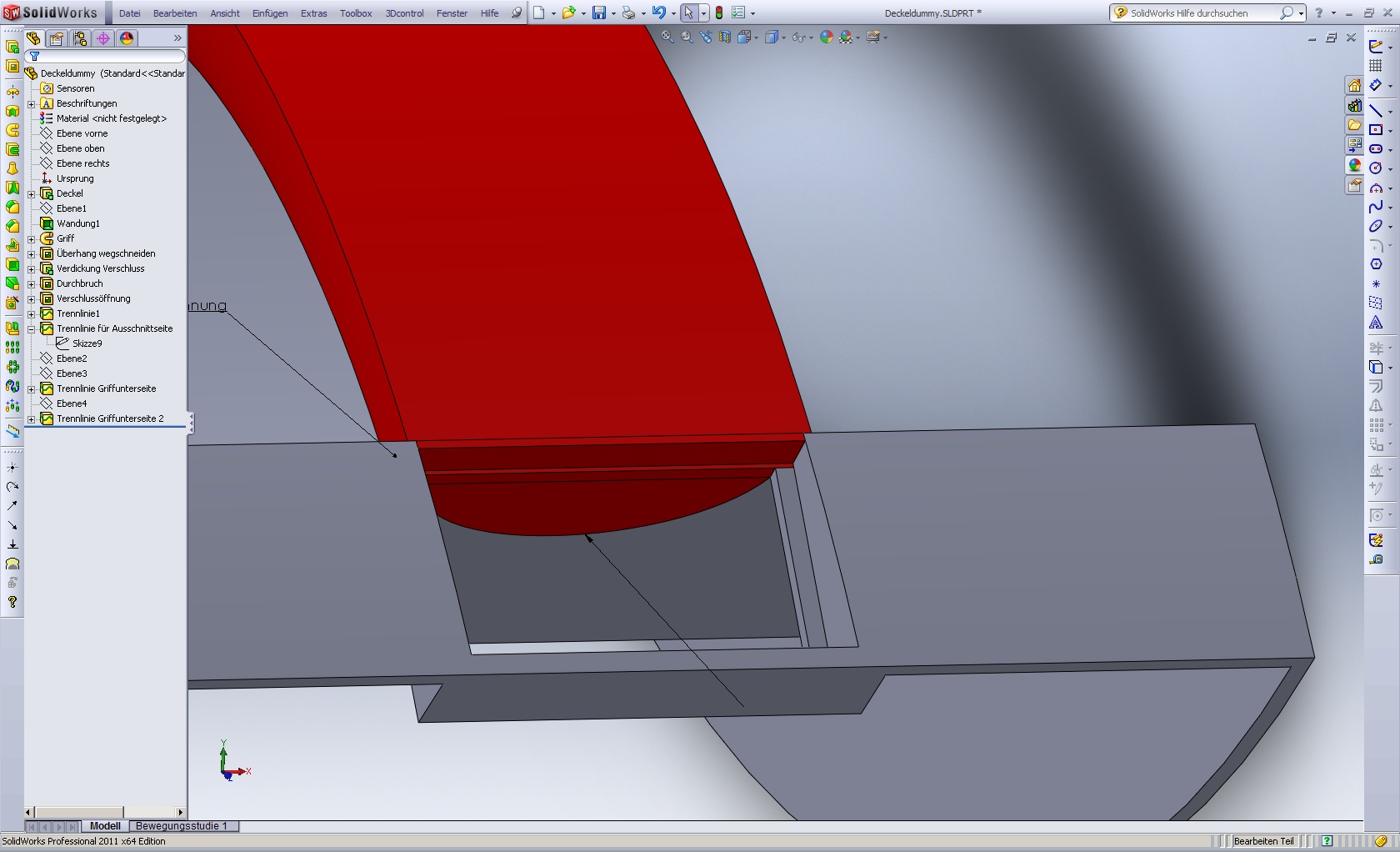Select the Polygon sketch tool
1400x852 pixels.
point(1376,264)
